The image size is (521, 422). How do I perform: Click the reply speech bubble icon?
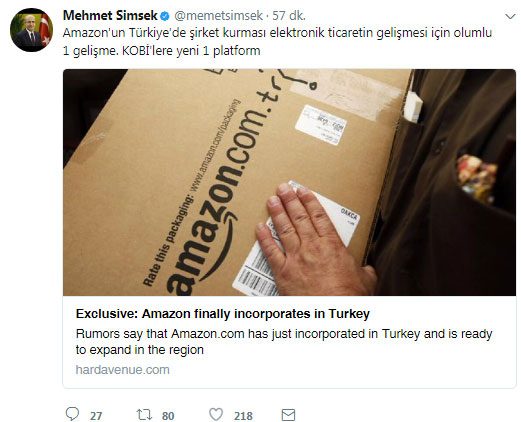tap(72, 414)
